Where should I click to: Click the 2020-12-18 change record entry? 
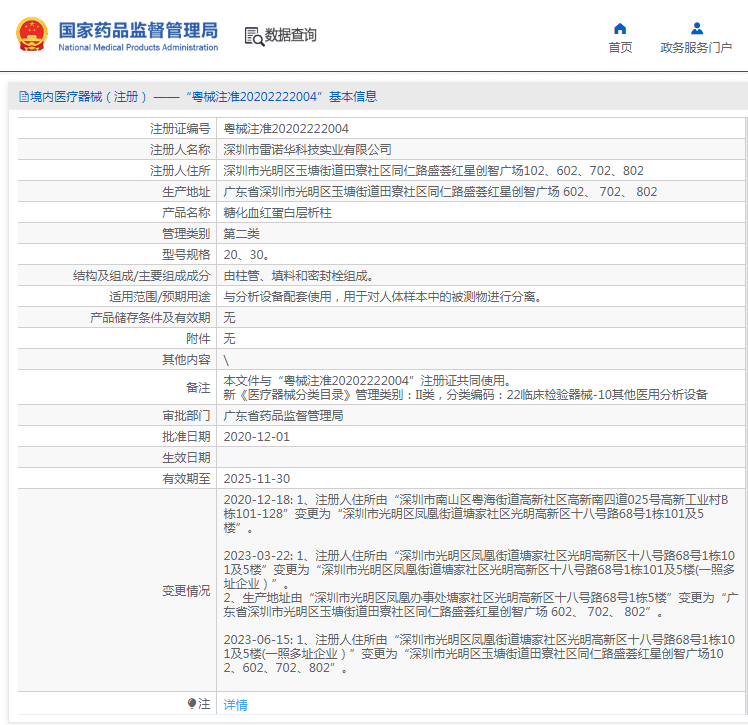476,514
